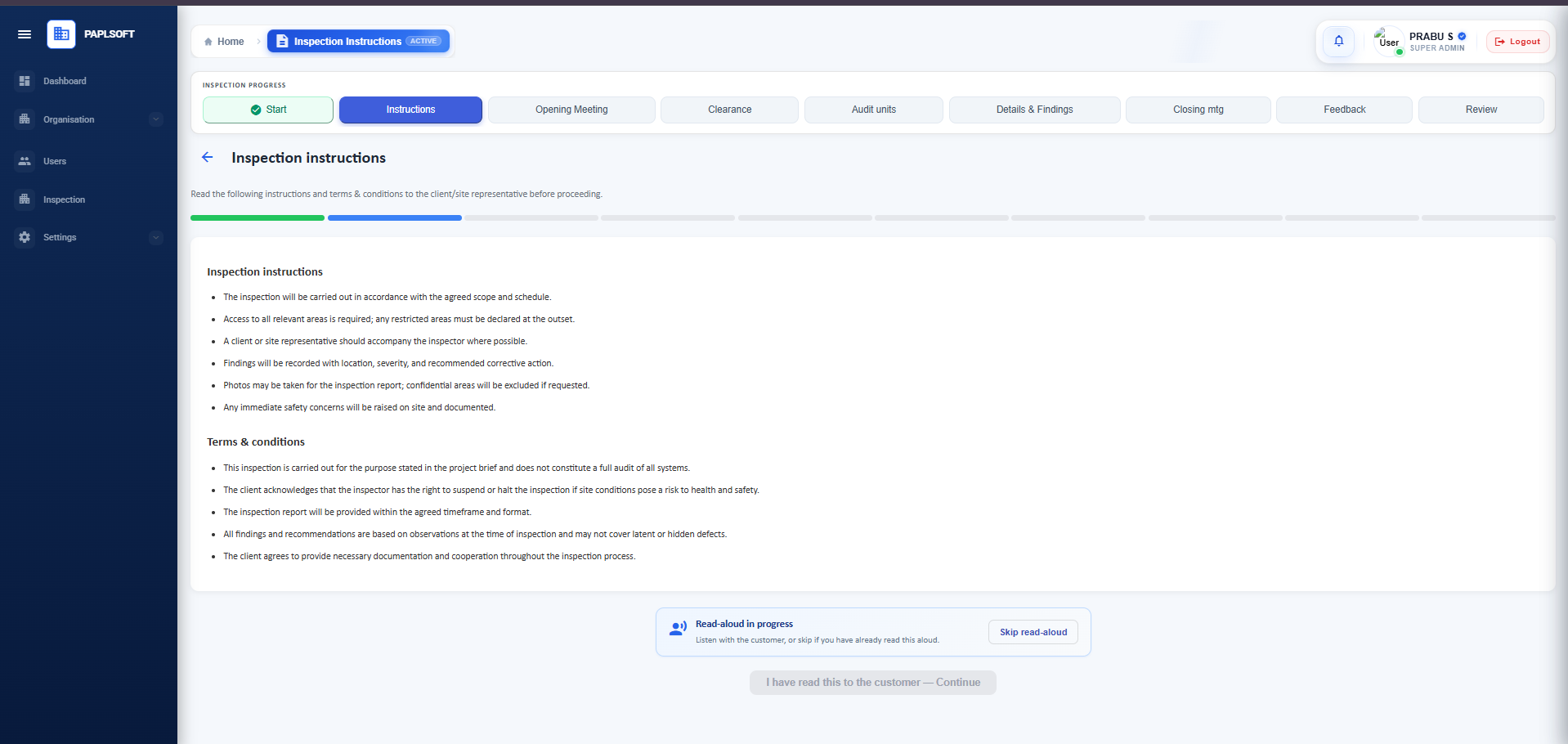Click the Settings gear icon
The height and width of the screenshot is (744, 1568).
tap(25, 237)
